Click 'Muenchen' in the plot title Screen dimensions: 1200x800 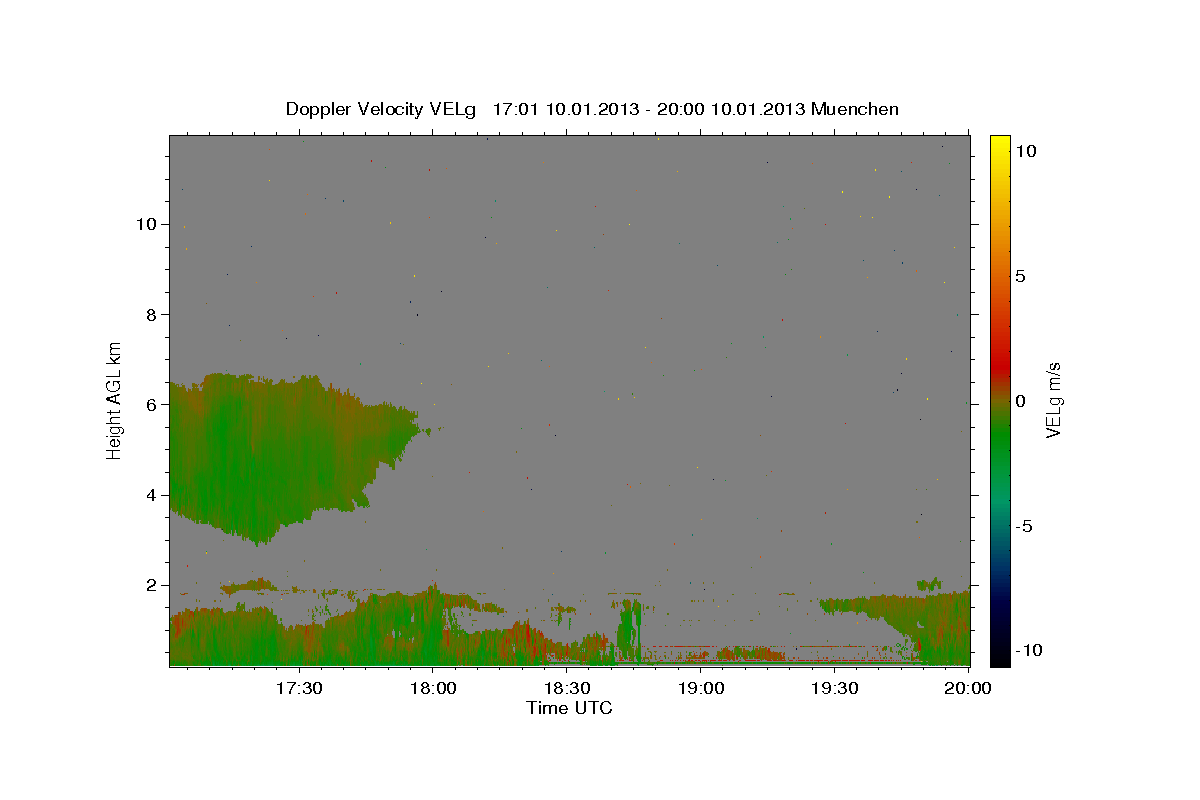(855, 109)
